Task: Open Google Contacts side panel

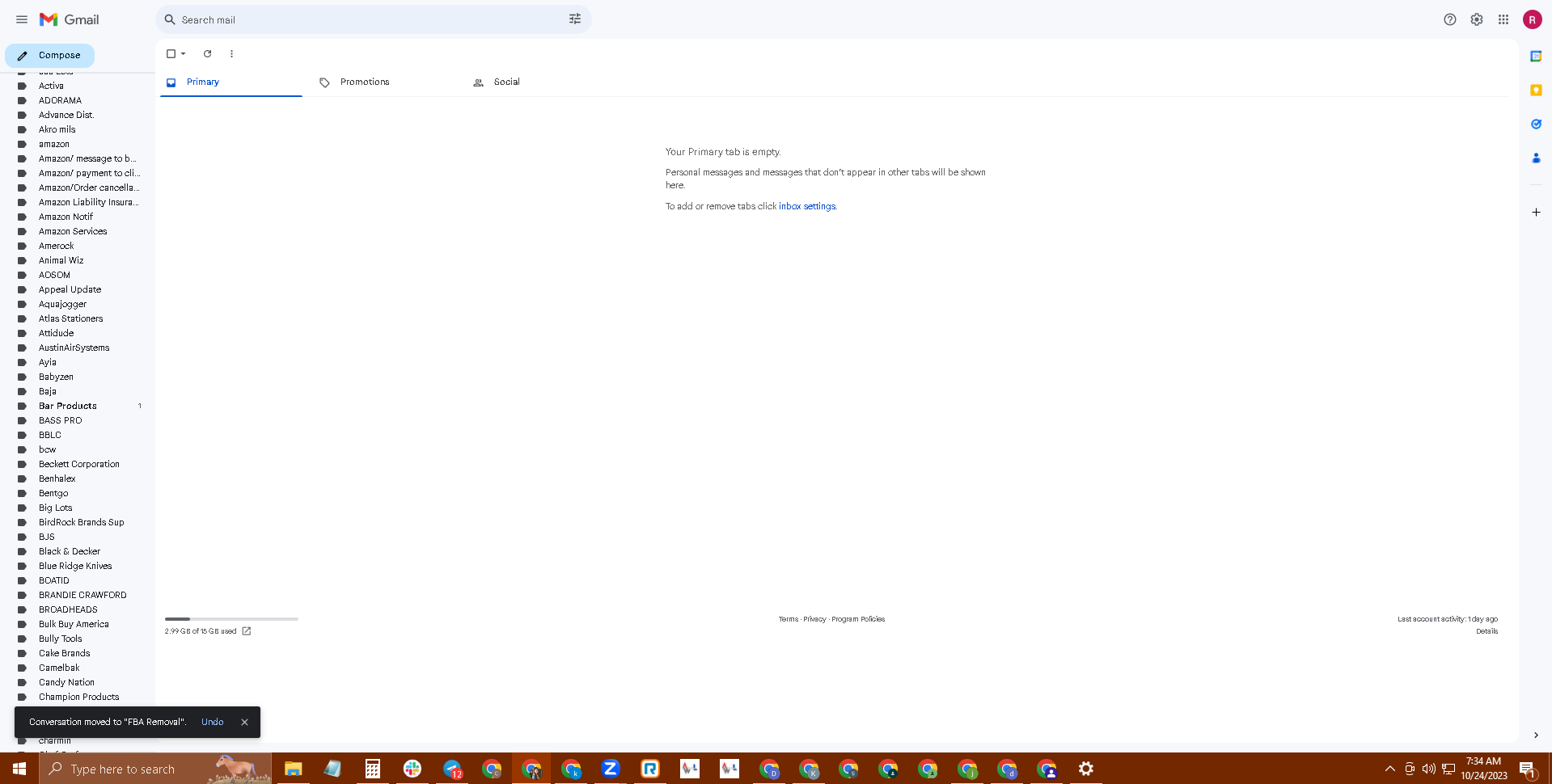Action: pyautogui.click(x=1536, y=158)
